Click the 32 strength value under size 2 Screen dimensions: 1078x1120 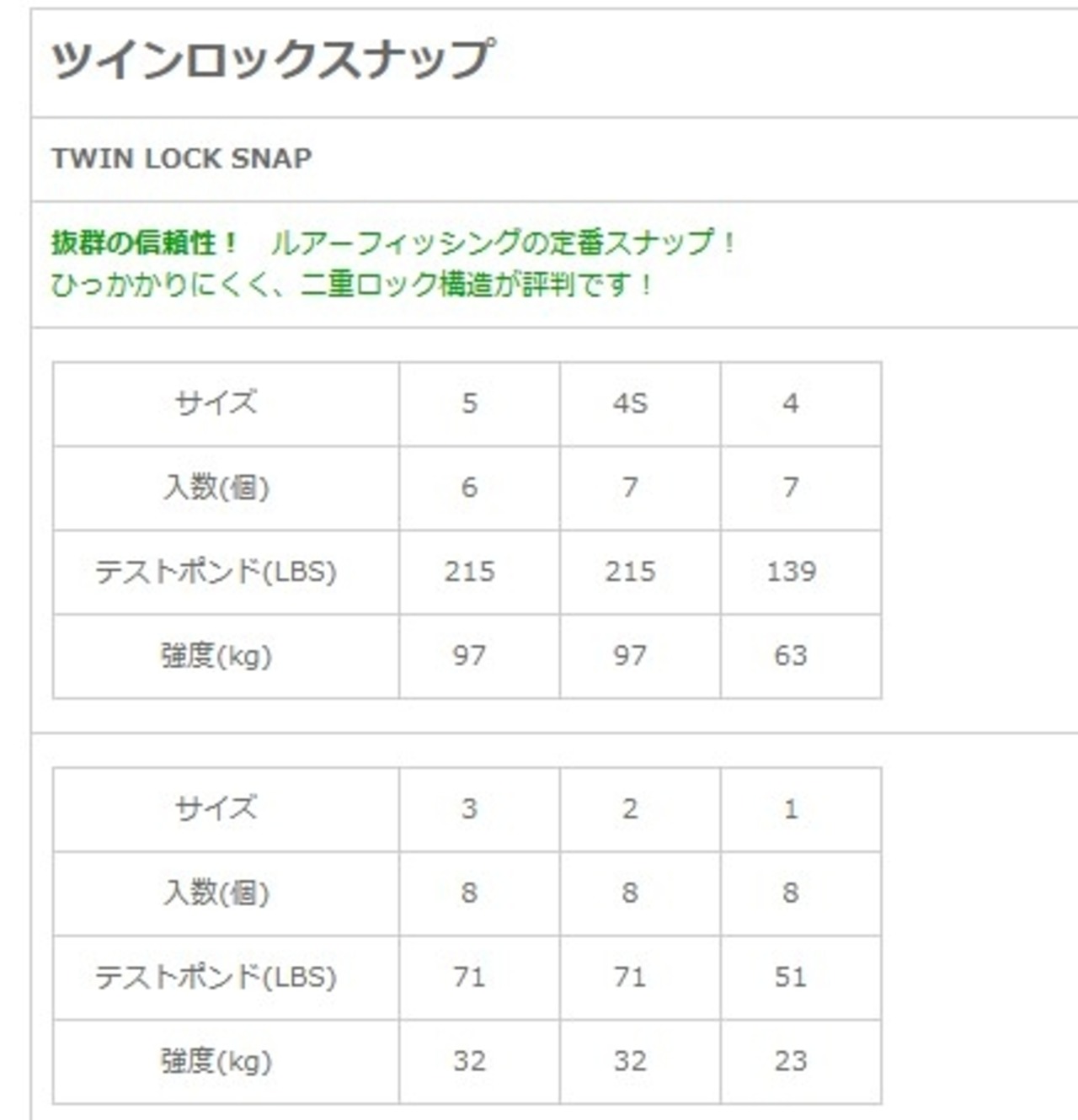(630, 1061)
